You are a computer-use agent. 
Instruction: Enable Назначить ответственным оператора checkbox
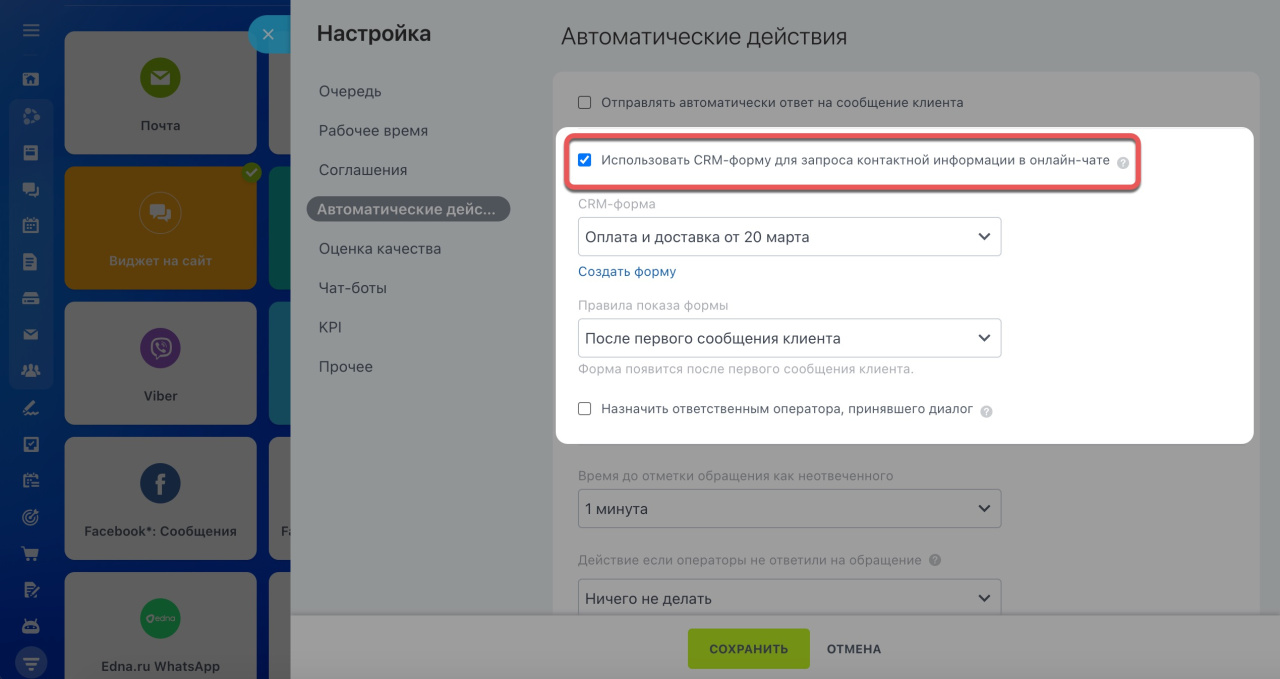[x=585, y=409]
